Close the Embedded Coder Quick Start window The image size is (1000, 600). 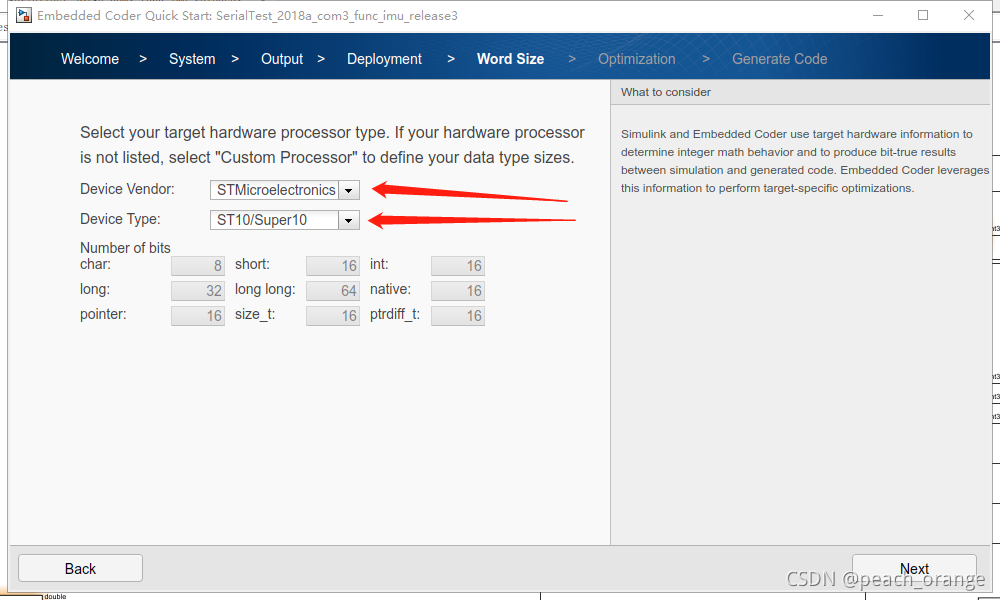pyautogui.click(x=969, y=15)
